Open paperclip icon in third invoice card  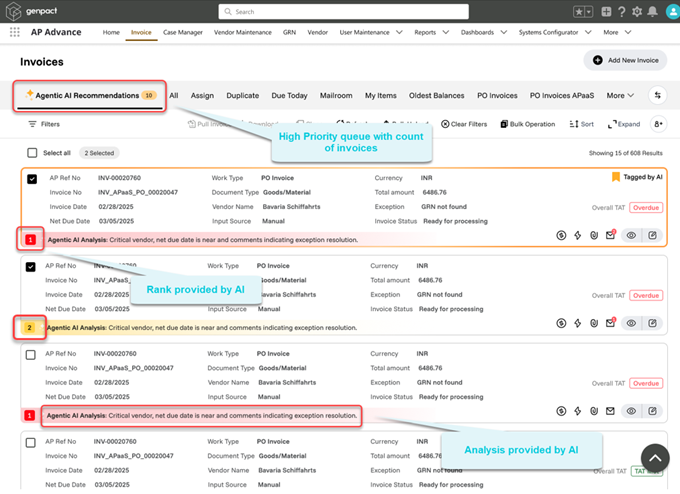[594, 411]
